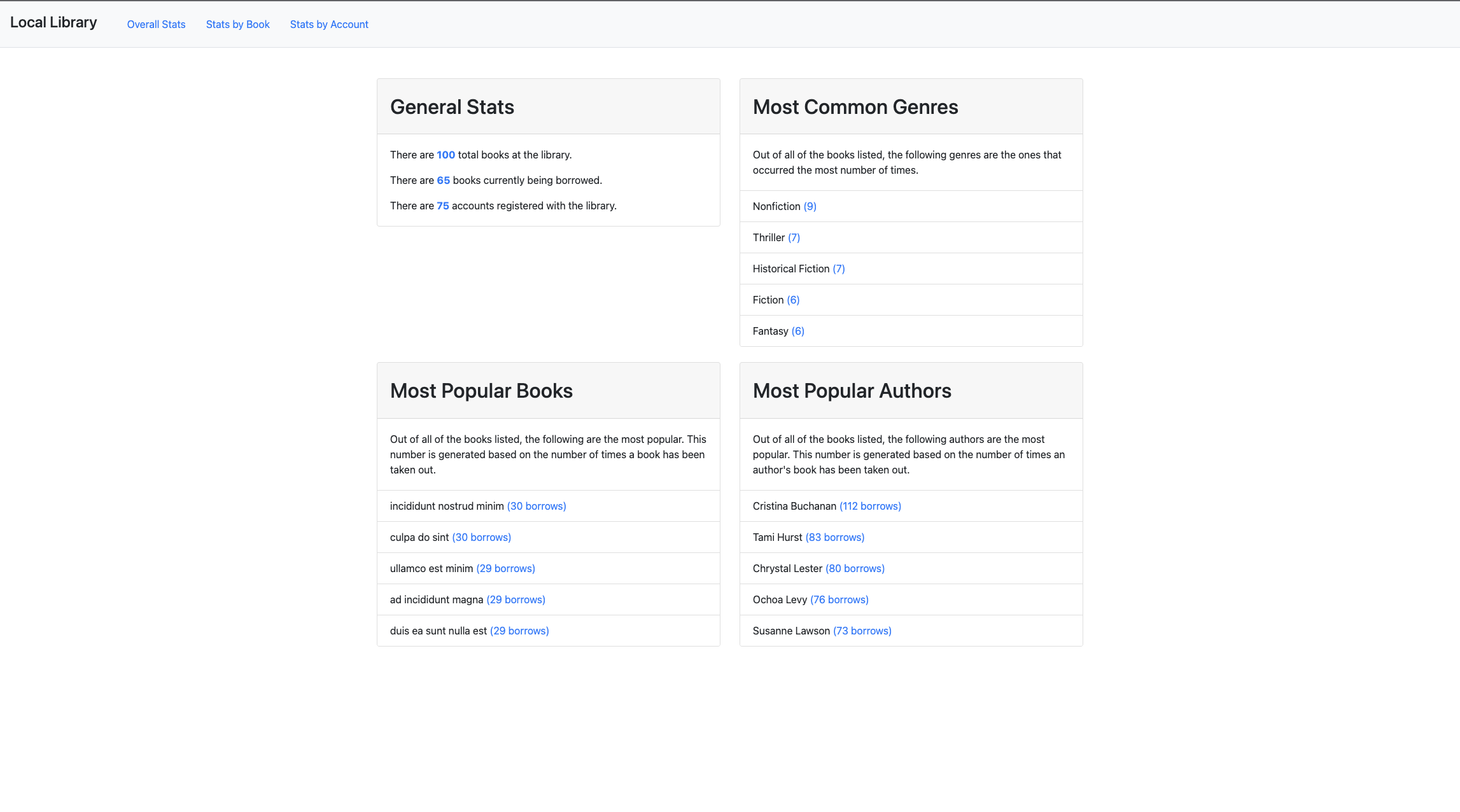Viewport: 1460px width, 812px height.
Task: Open the Nonfiction genre count link
Action: (x=810, y=206)
